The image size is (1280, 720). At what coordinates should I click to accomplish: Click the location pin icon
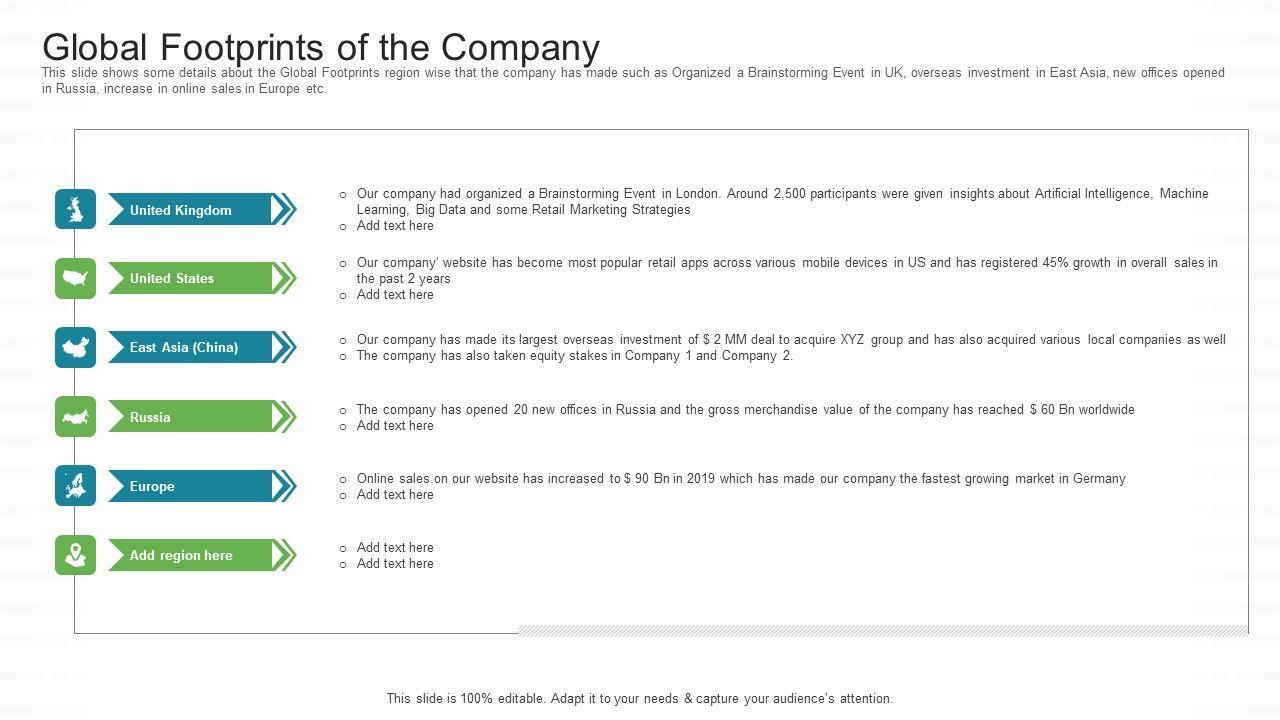(75, 555)
